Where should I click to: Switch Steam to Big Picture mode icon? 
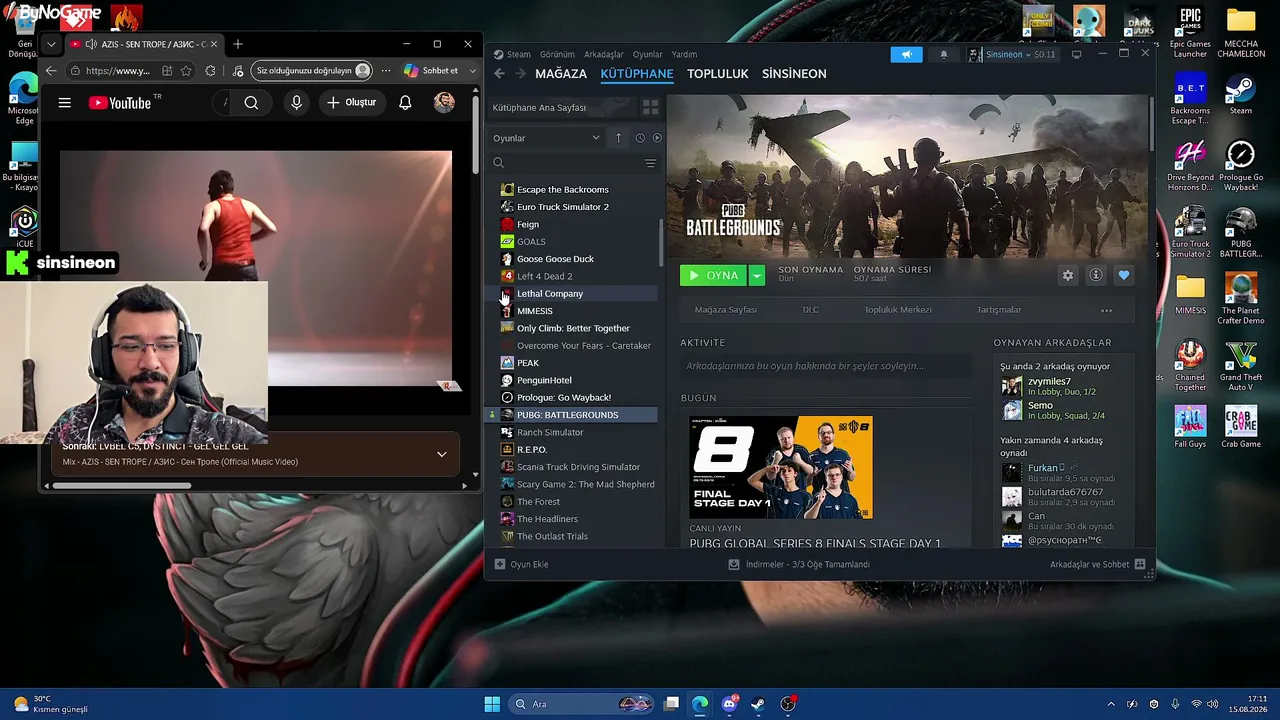pos(1076,54)
